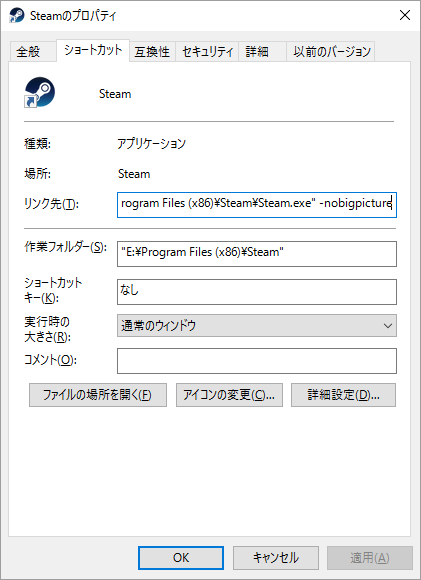Switch to the 全般 tab
421x580 pixels.
pos(33,51)
